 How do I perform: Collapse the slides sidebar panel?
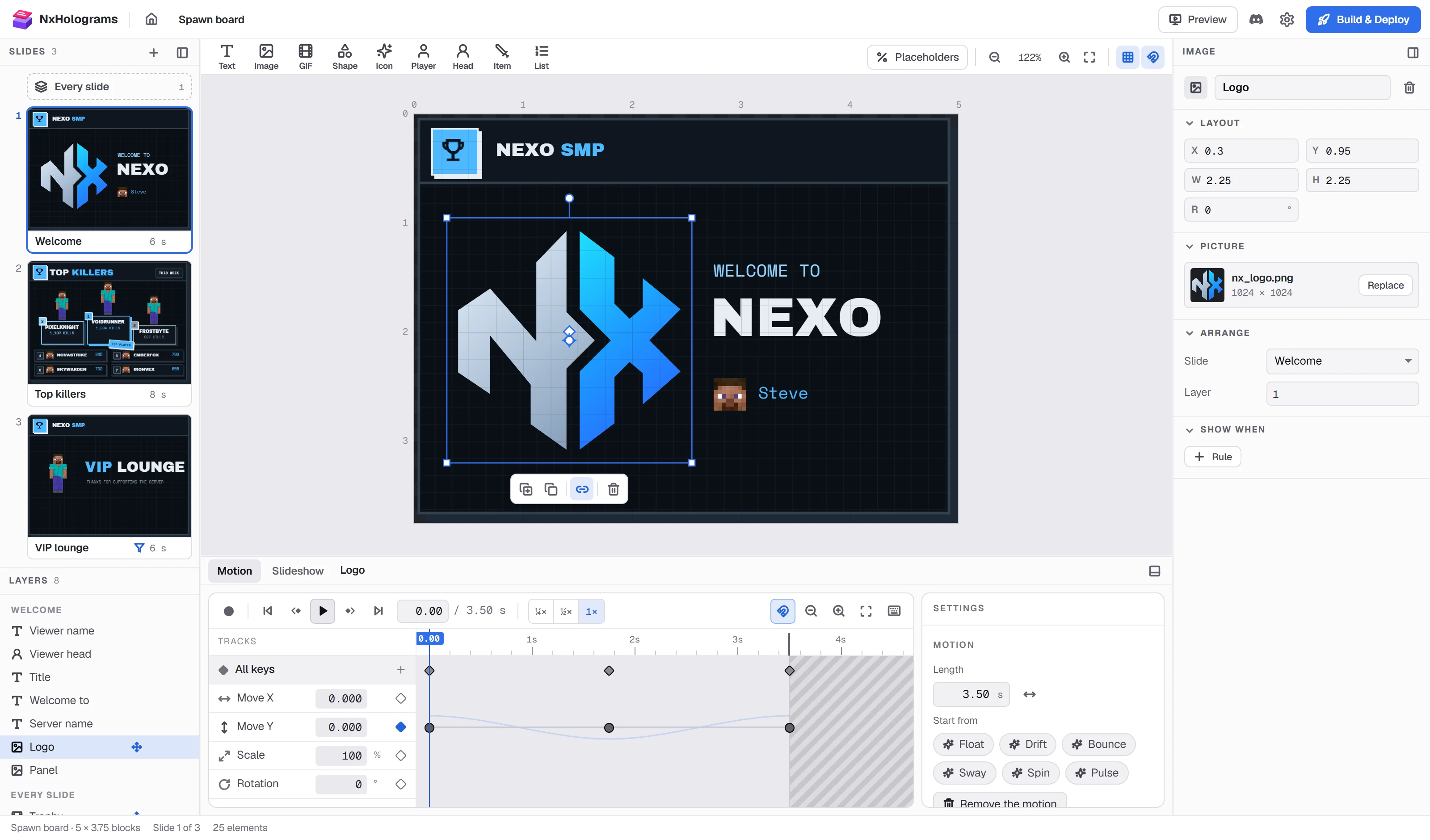[x=182, y=52]
